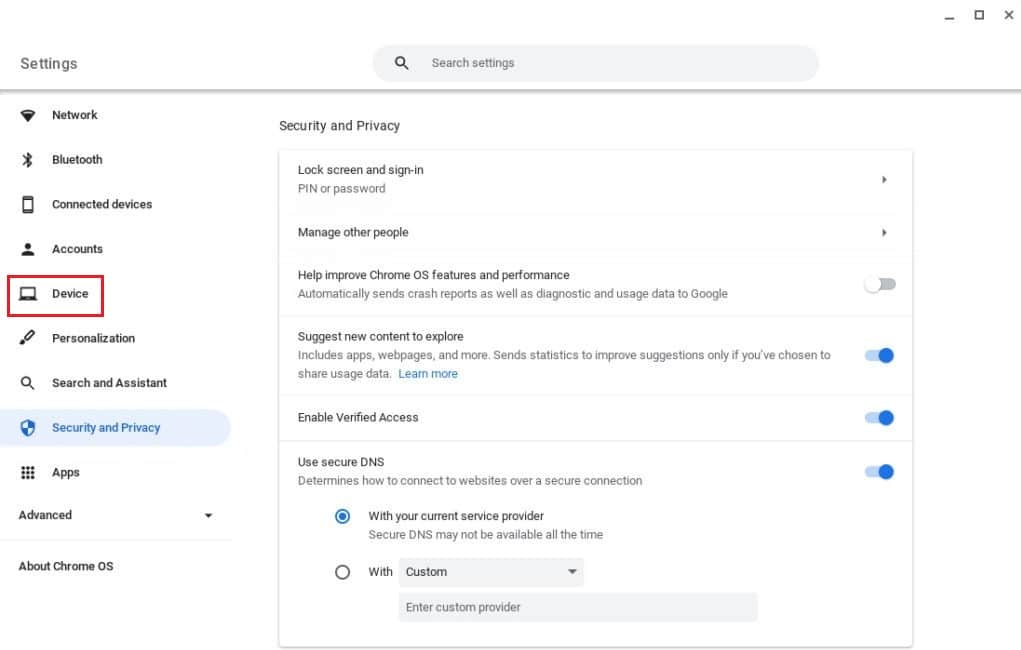Click the Apps grid icon
This screenshot has width=1021, height=650.
[27, 472]
